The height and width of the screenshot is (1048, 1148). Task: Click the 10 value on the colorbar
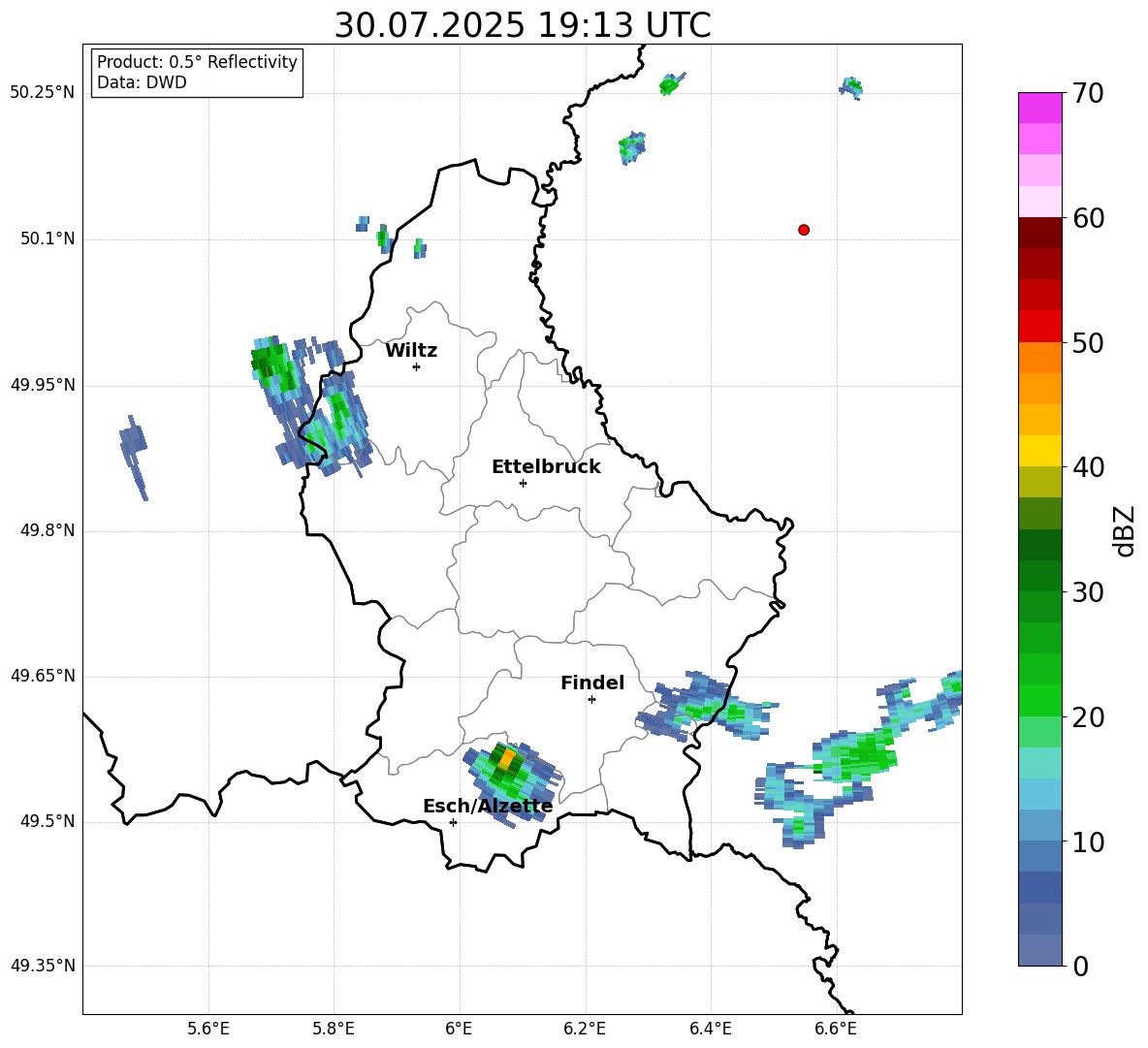pos(1088,842)
